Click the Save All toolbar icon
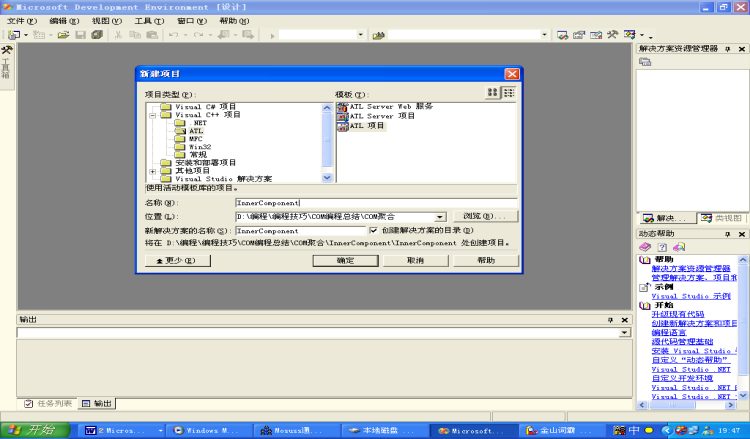The height and width of the screenshot is (439, 750). pyautogui.click(x=97, y=35)
